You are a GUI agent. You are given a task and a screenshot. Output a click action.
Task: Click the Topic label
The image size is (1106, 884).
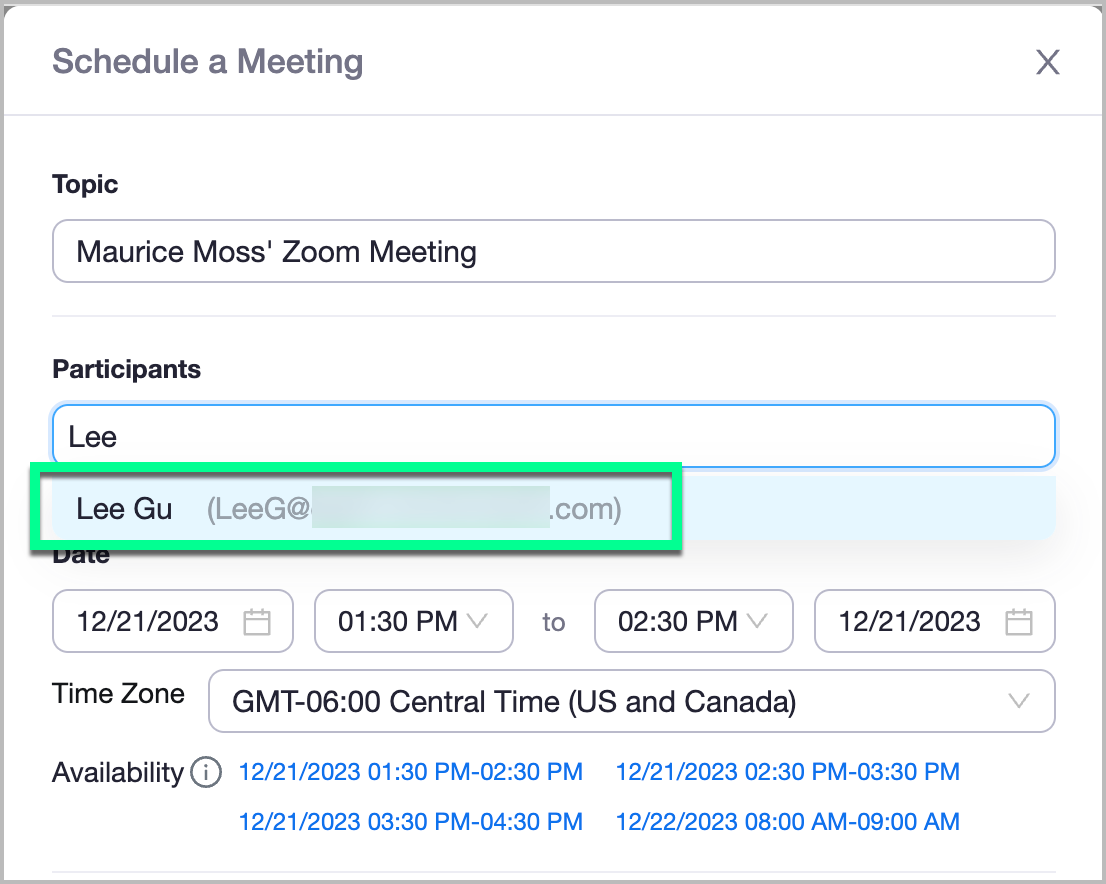85,184
